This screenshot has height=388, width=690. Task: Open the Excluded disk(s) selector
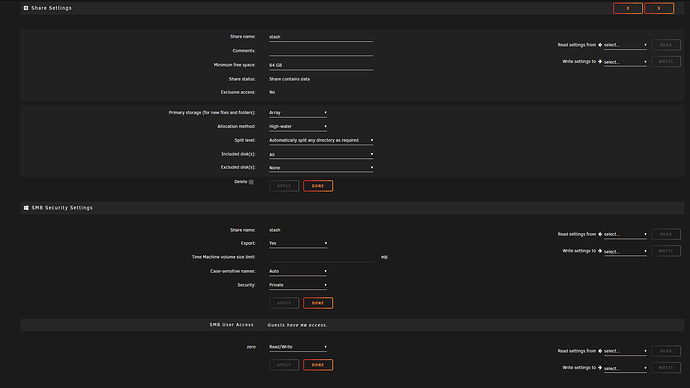click(x=321, y=168)
